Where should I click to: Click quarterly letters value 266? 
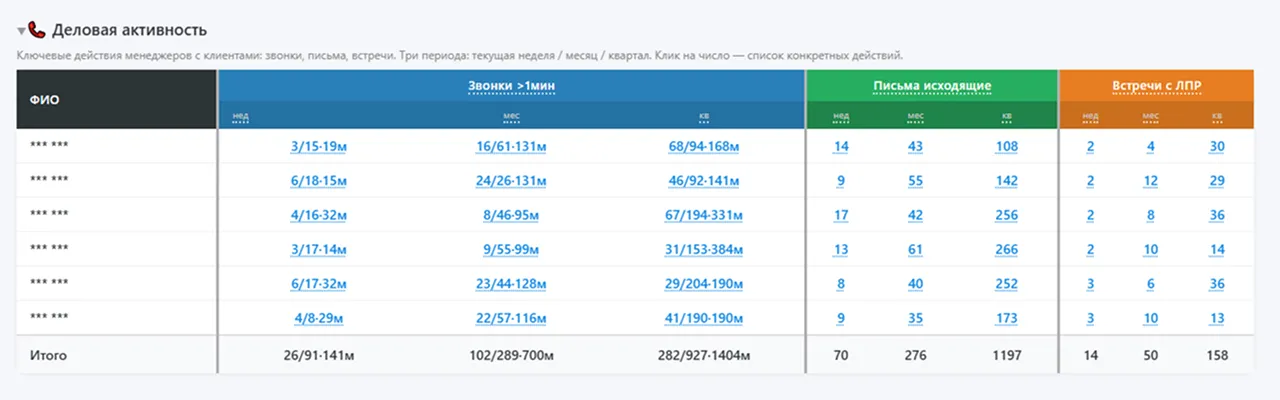[1006, 249]
